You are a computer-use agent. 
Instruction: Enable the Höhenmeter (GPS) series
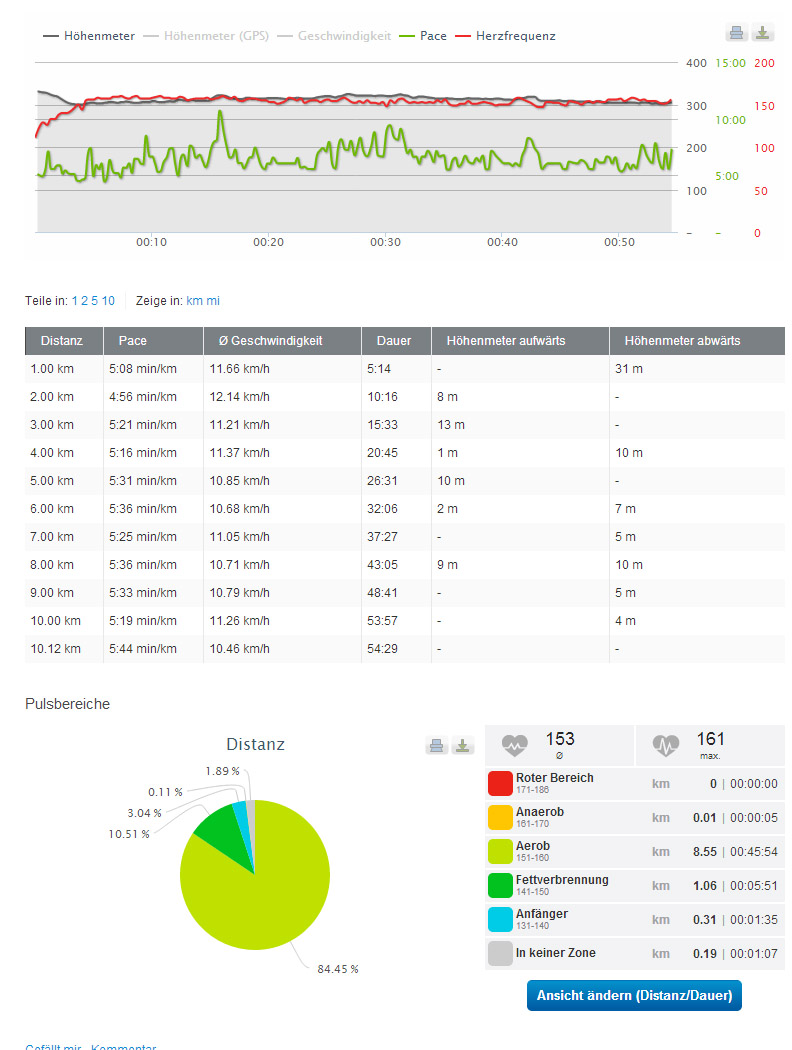click(211, 36)
